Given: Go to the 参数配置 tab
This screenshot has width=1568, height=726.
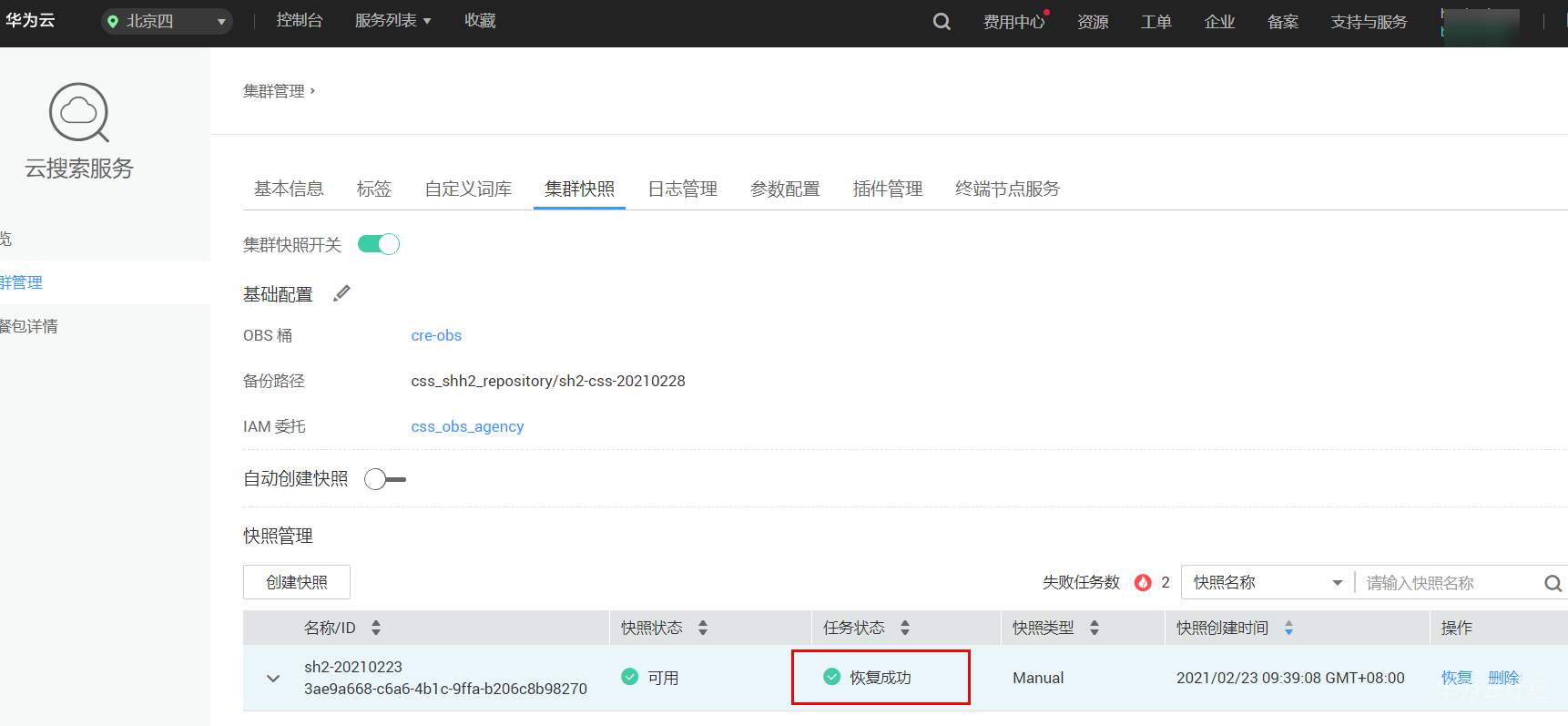Looking at the screenshot, I should tap(785, 189).
